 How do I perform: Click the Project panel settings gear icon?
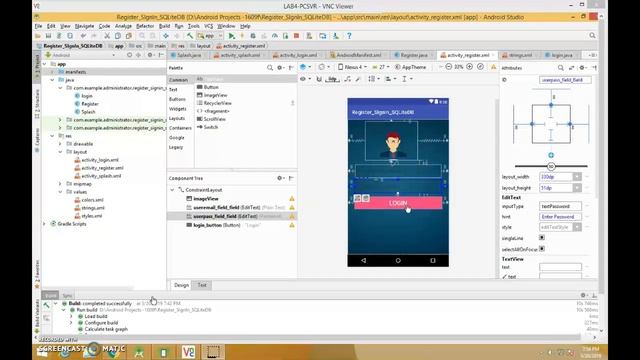[x=150, y=55]
